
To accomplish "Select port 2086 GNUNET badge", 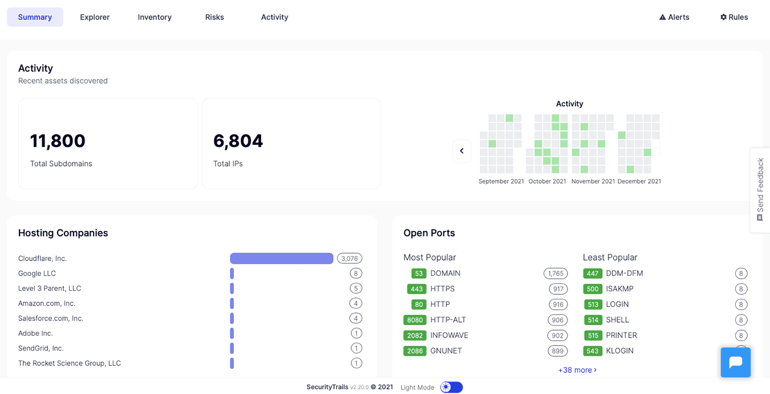I will coord(415,351).
